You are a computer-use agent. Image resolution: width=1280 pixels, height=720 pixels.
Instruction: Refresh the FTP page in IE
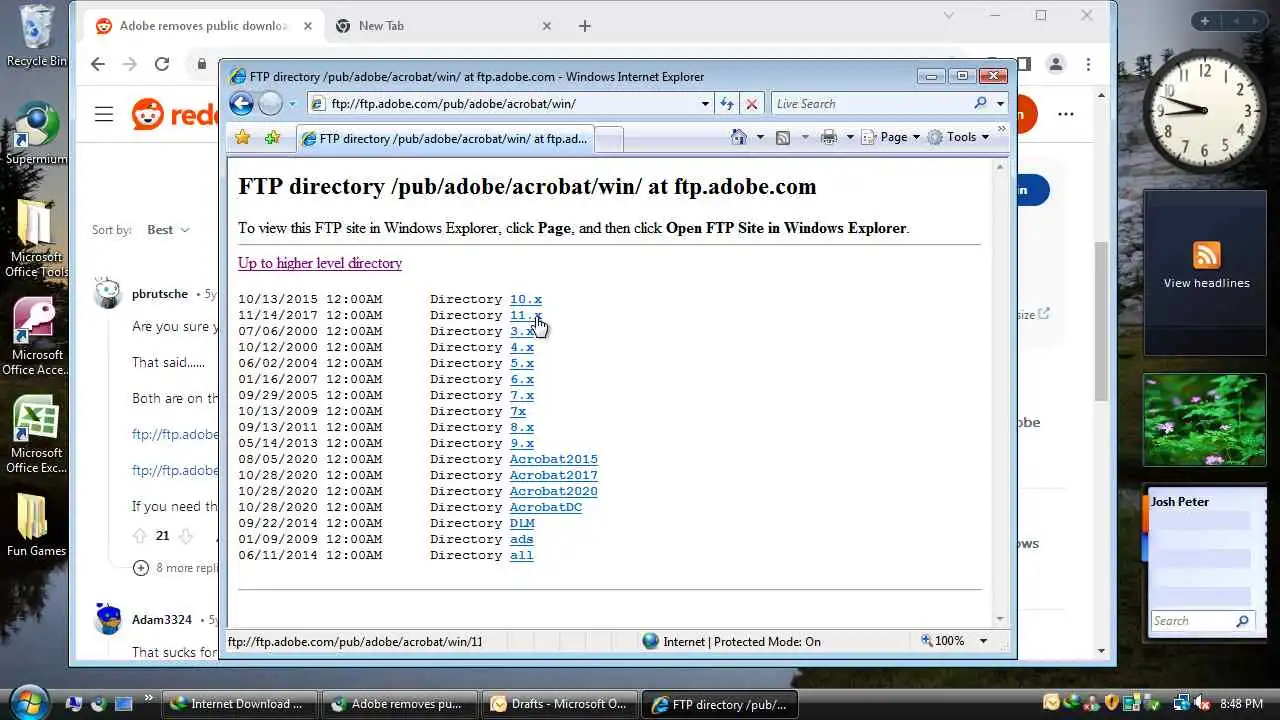coord(727,103)
